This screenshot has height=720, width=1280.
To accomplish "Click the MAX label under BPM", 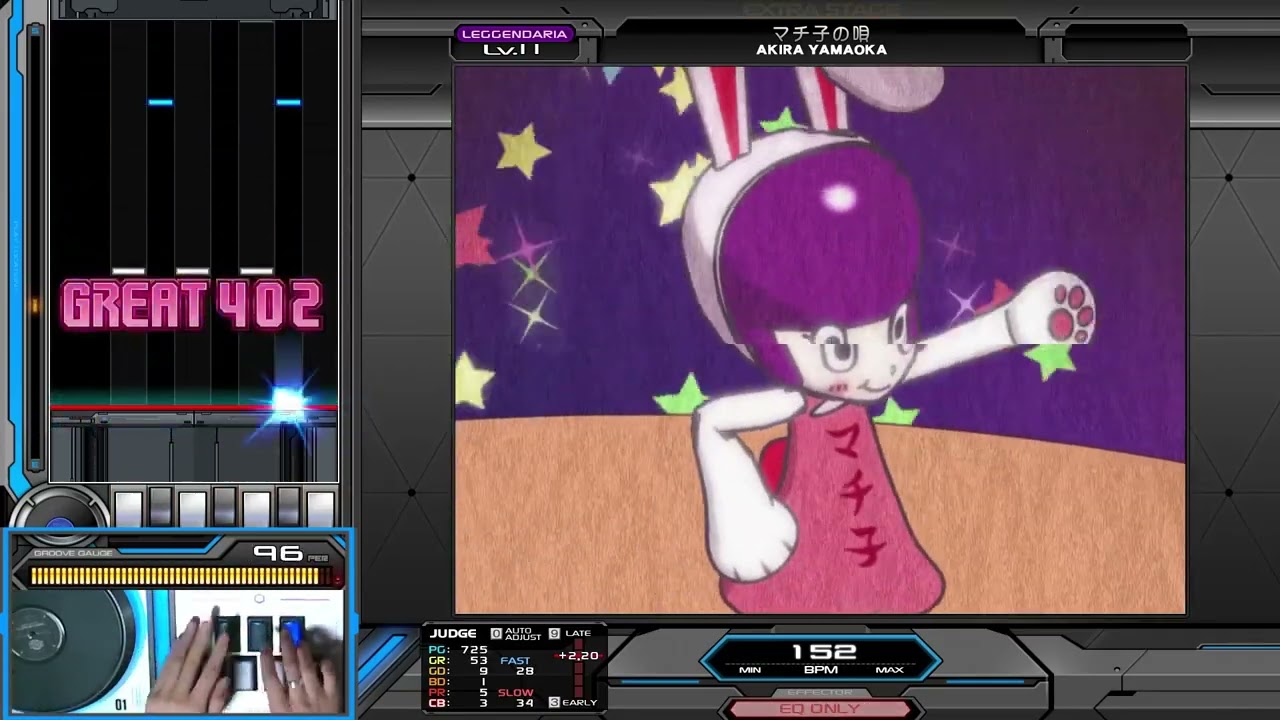I will tap(889, 670).
